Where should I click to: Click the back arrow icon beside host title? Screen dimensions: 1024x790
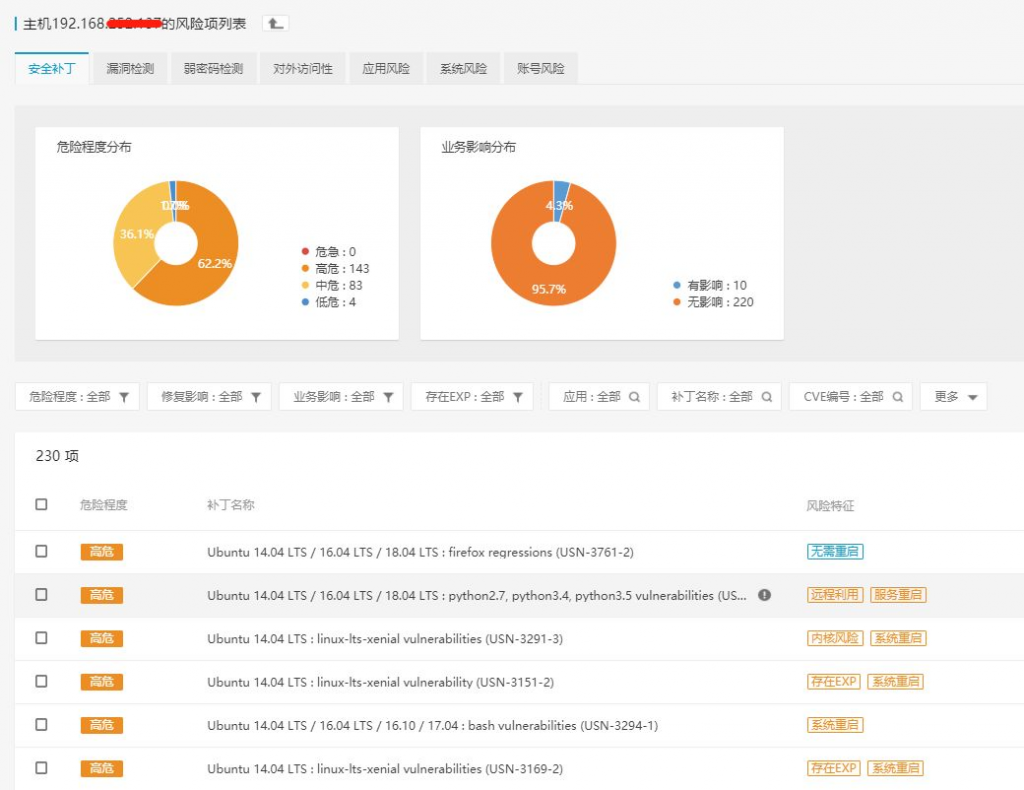[275, 23]
